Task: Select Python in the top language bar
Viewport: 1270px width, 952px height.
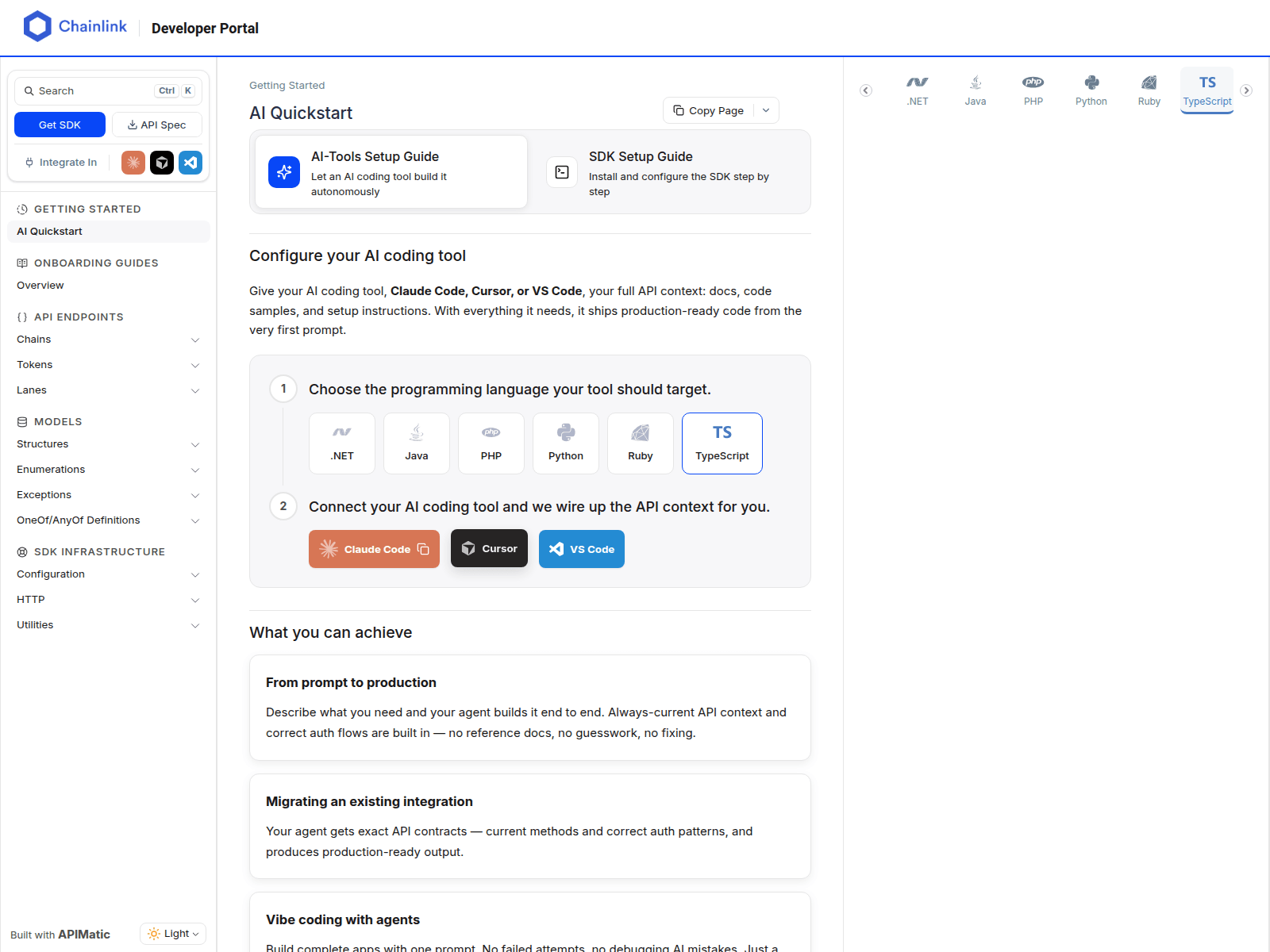Action: [x=1091, y=90]
